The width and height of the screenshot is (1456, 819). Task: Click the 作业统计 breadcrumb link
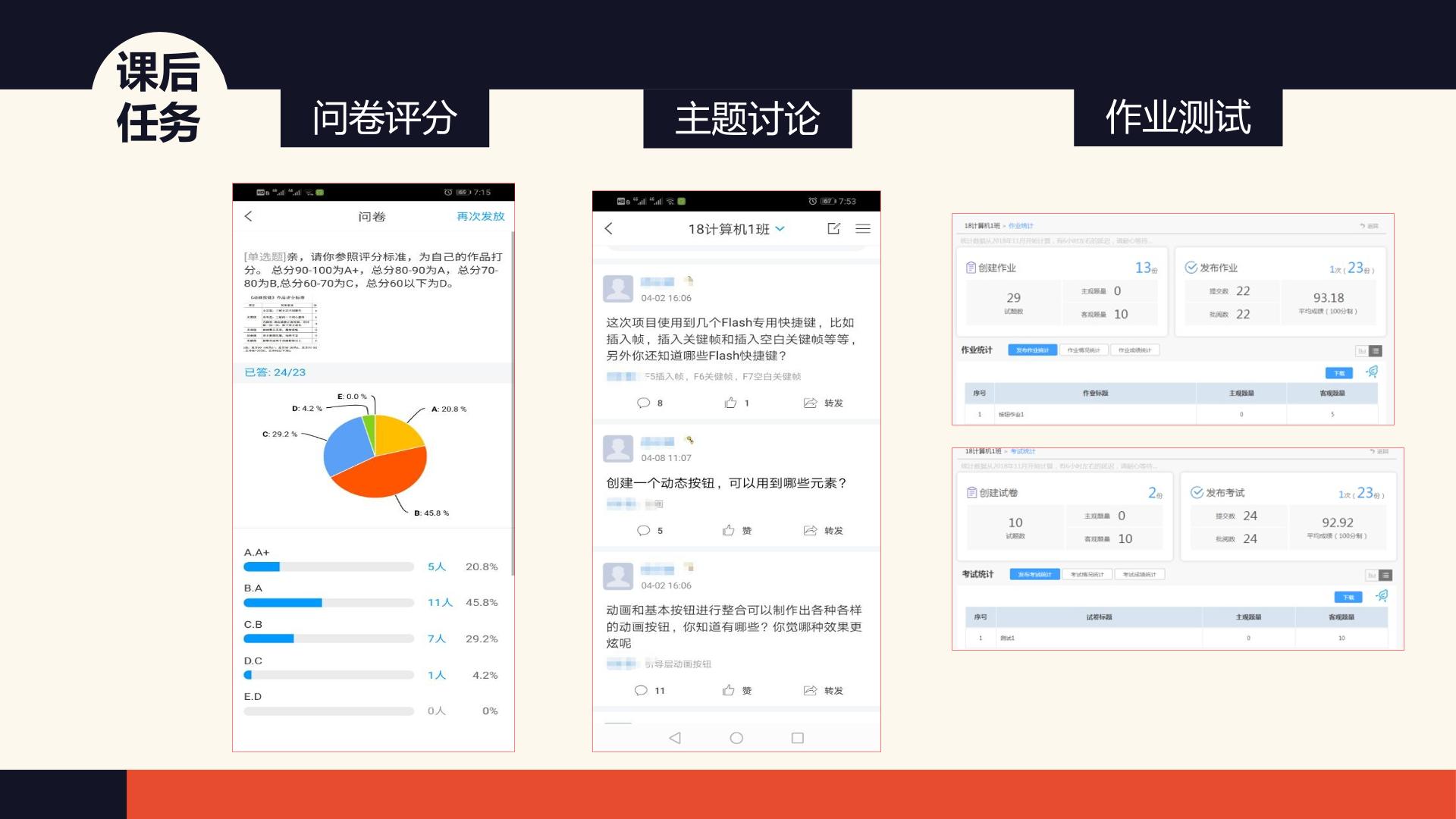point(1021,226)
